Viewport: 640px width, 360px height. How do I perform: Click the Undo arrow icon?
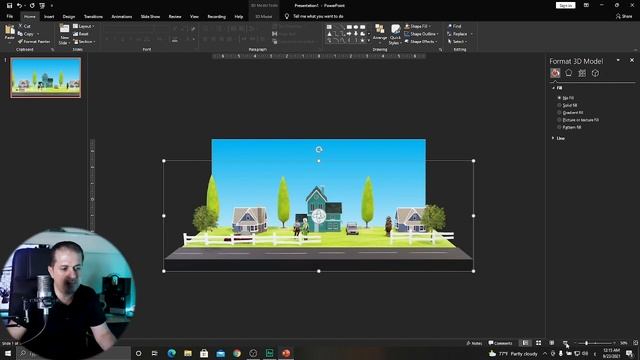pyautogui.click(x=19, y=6)
